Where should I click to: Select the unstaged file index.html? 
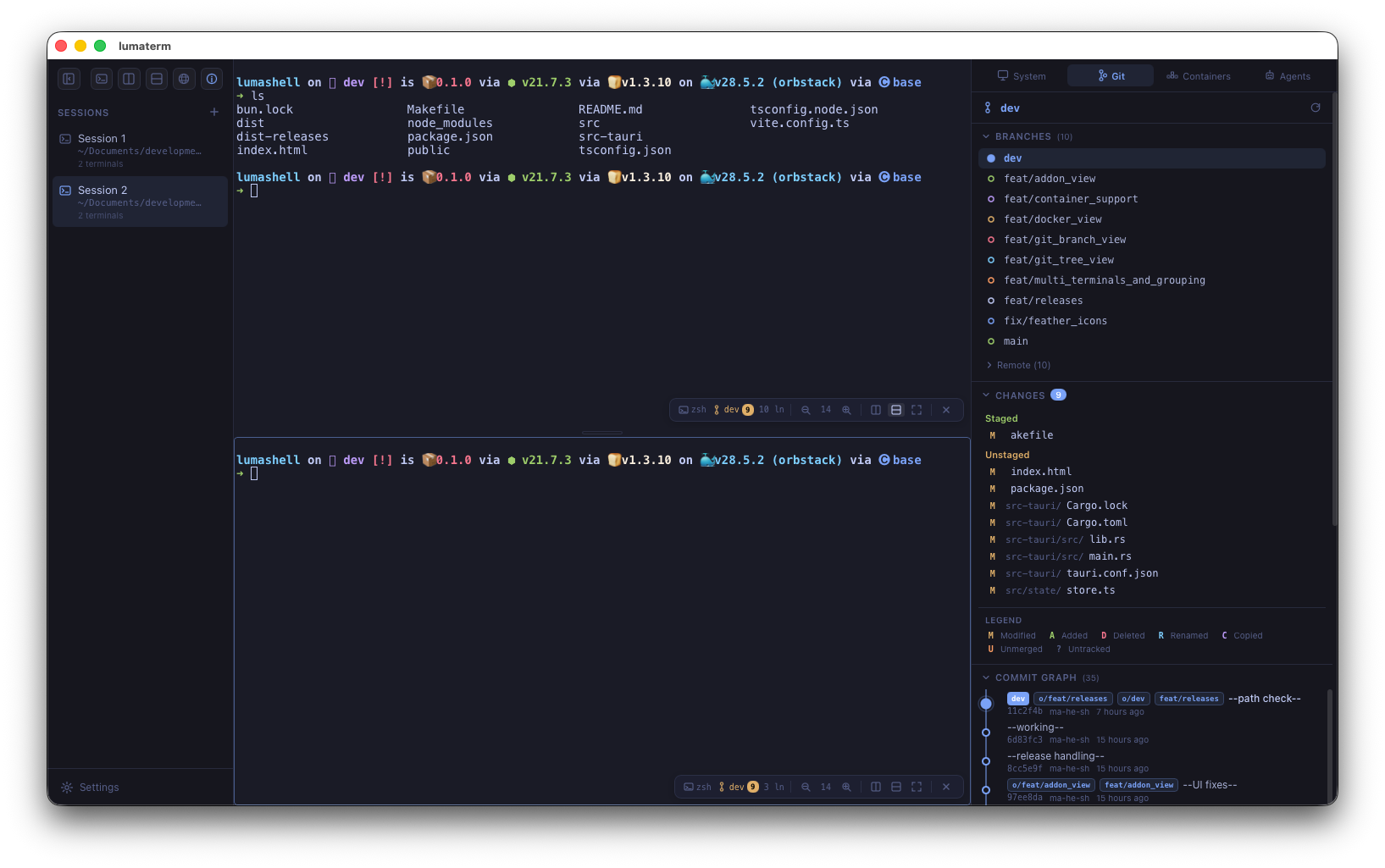pyautogui.click(x=1040, y=471)
